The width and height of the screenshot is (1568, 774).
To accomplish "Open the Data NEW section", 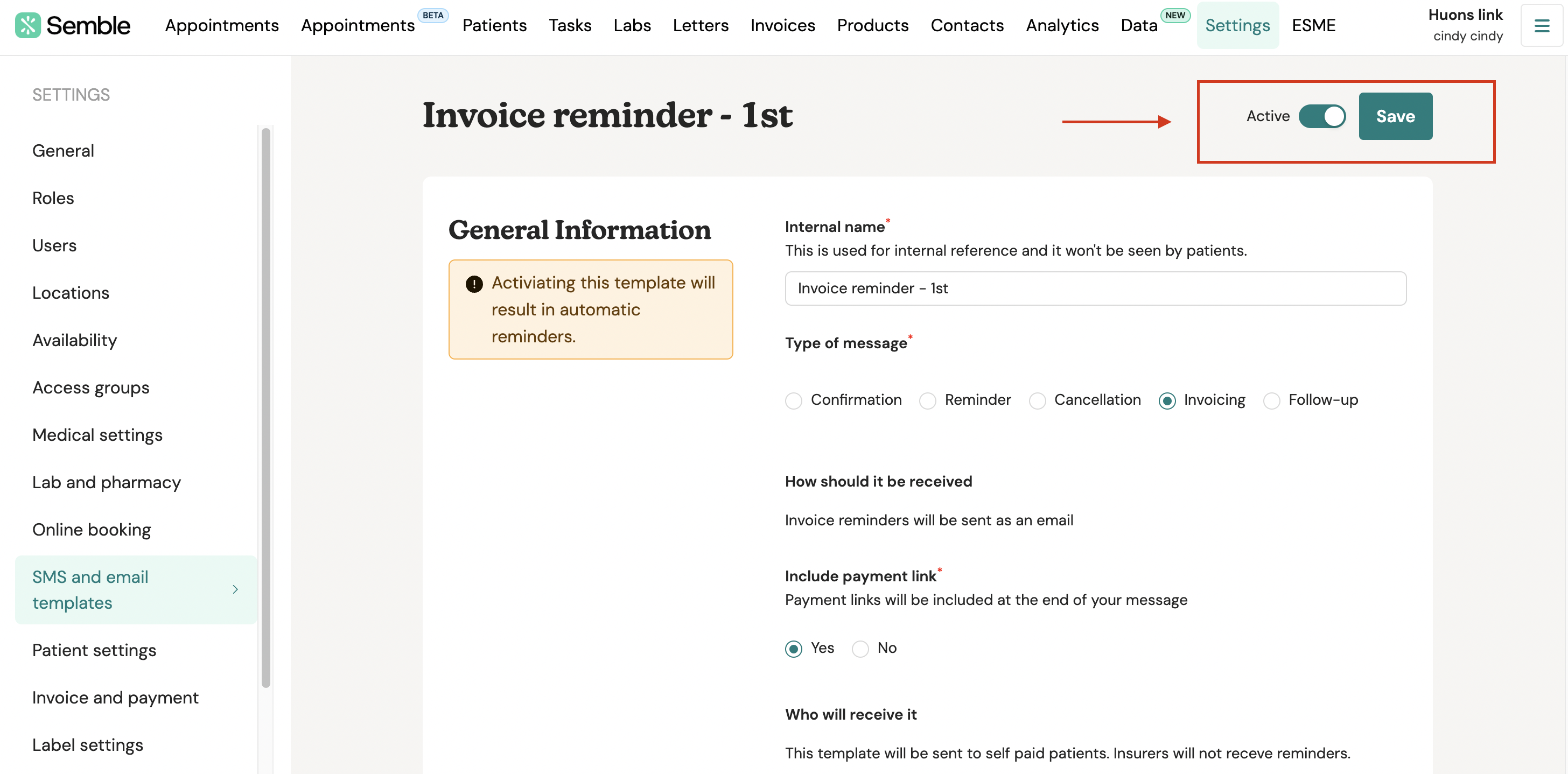I will 1139,25.
